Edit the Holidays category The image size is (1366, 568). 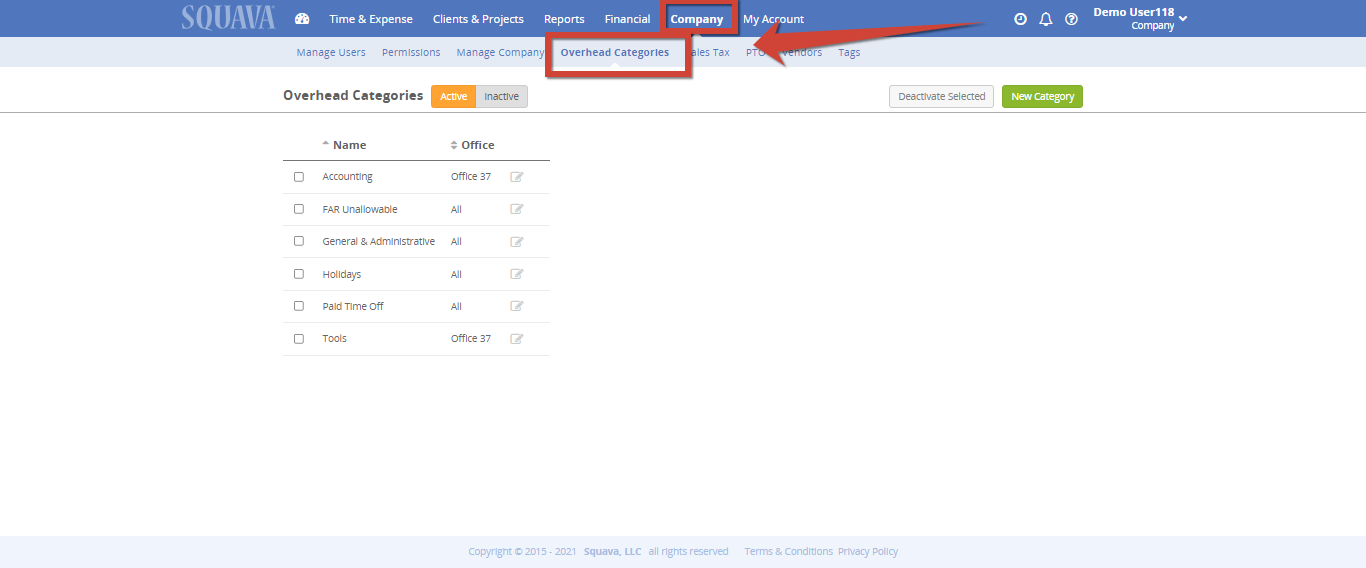point(517,274)
